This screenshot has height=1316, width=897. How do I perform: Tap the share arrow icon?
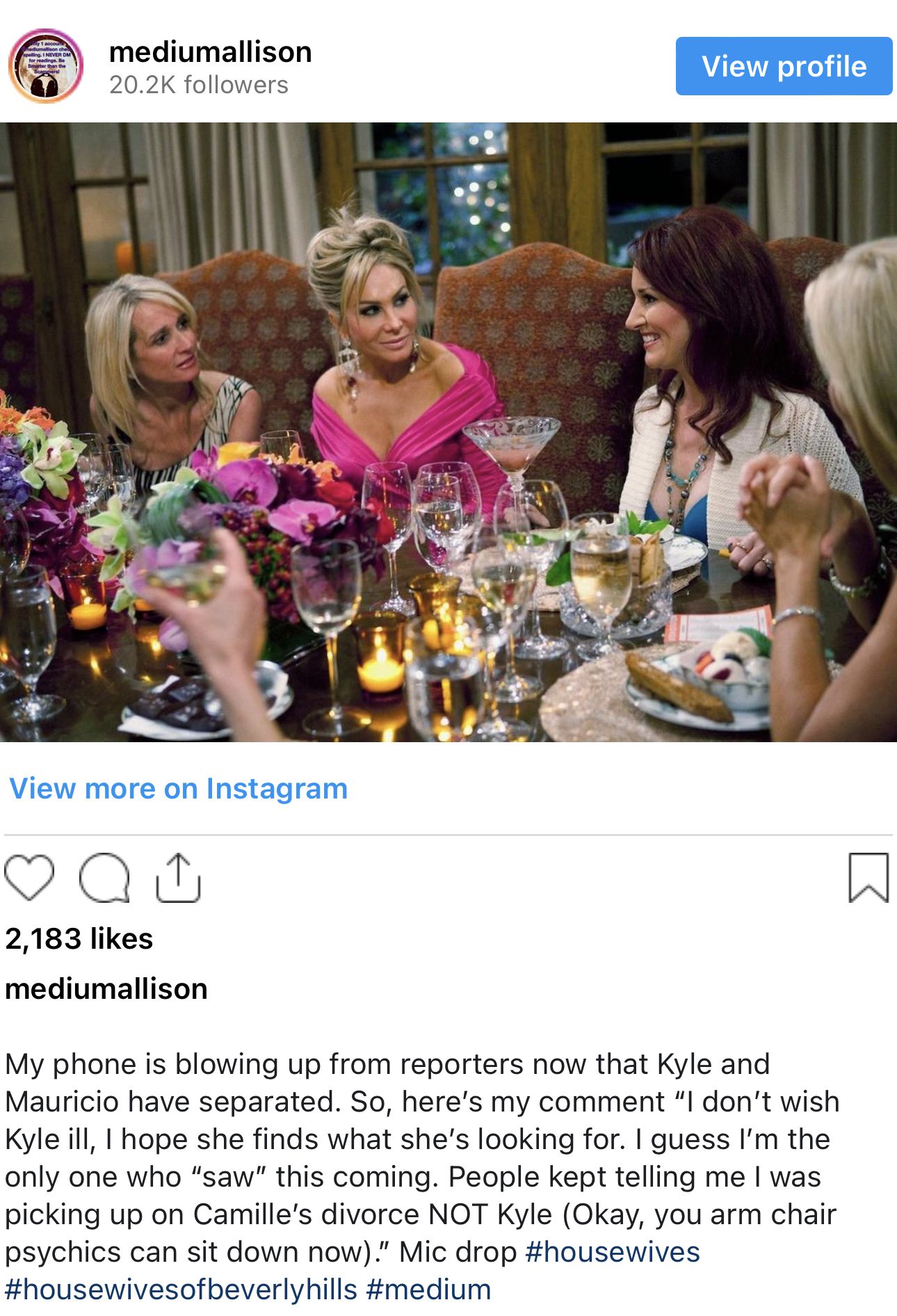179,878
